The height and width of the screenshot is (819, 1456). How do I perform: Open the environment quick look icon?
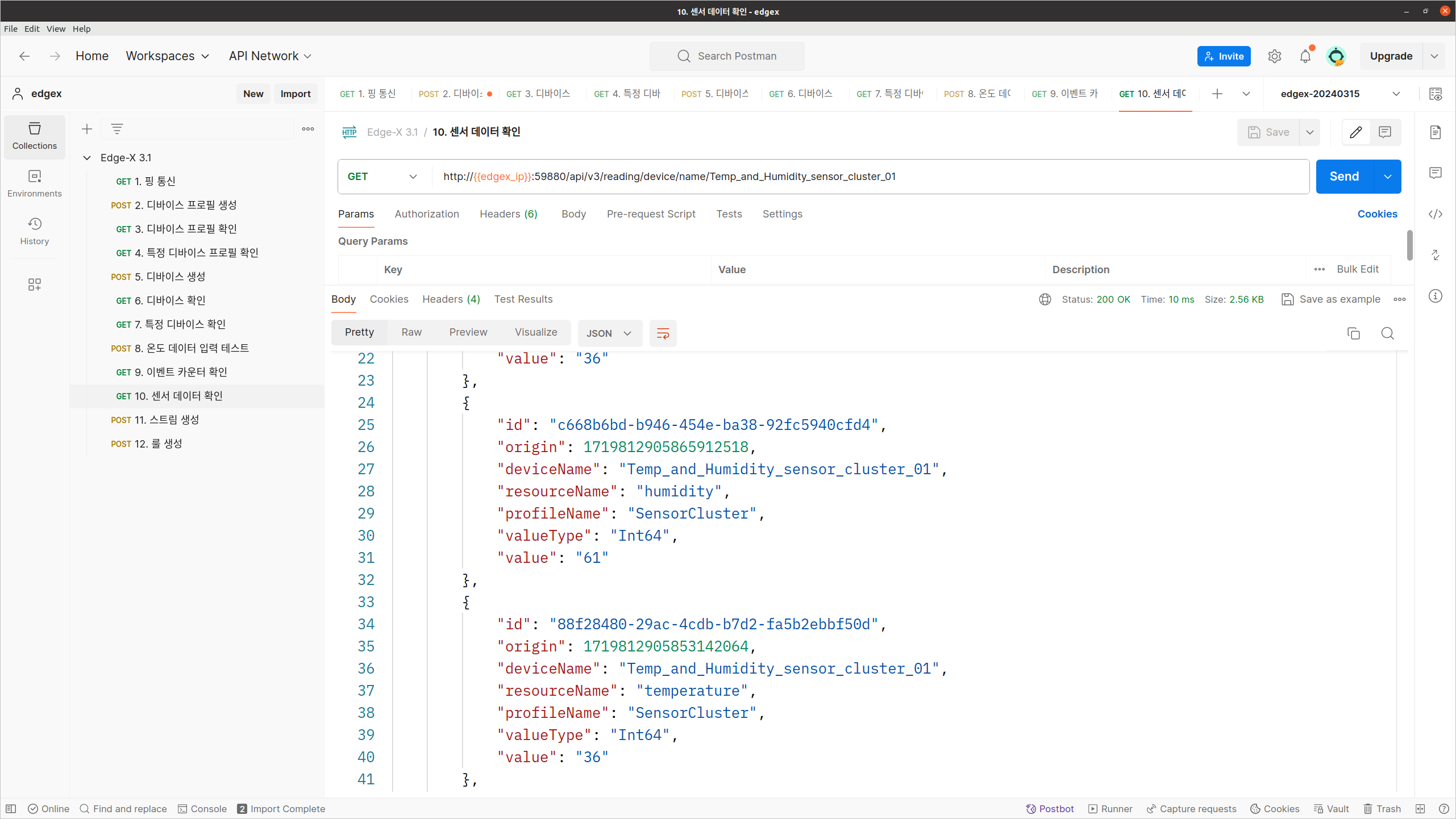coord(1436,94)
